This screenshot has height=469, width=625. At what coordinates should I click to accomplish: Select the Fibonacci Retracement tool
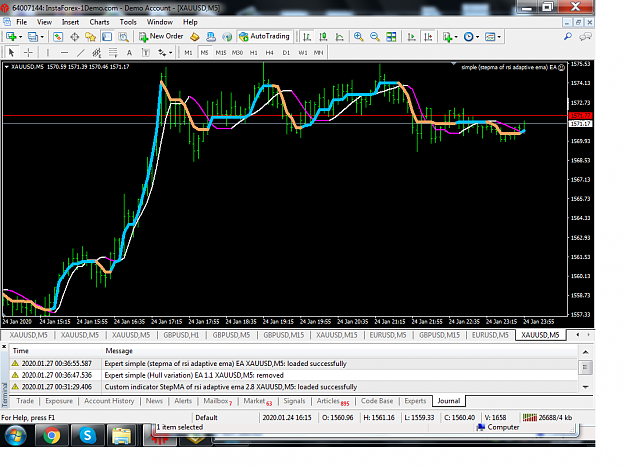(x=113, y=52)
